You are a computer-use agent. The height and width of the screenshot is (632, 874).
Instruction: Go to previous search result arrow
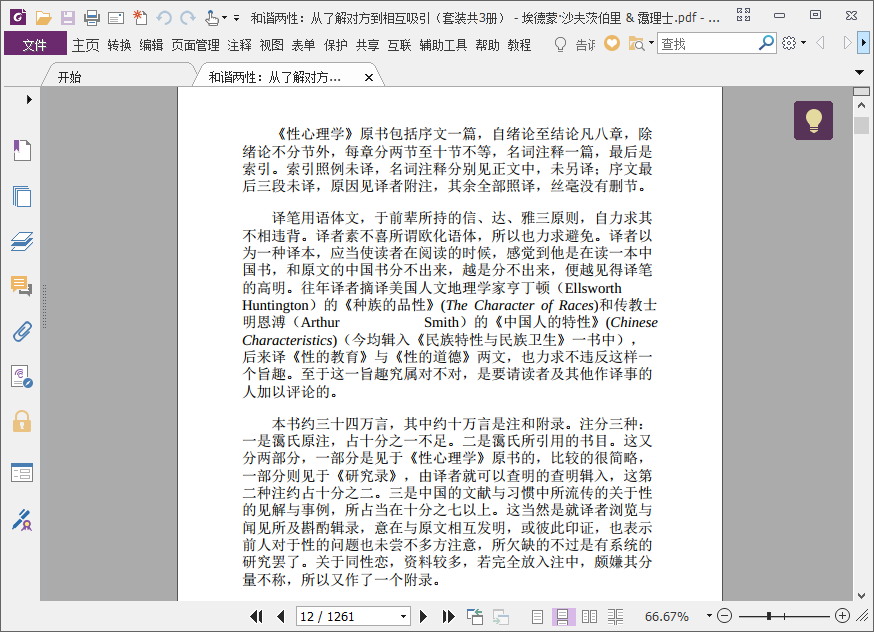tap(820, 43)
